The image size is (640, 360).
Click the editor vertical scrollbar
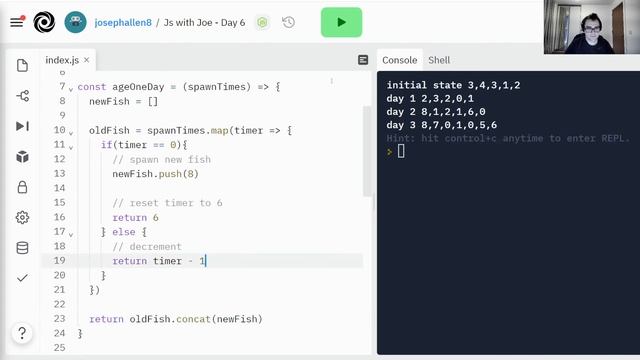[367, 151]
